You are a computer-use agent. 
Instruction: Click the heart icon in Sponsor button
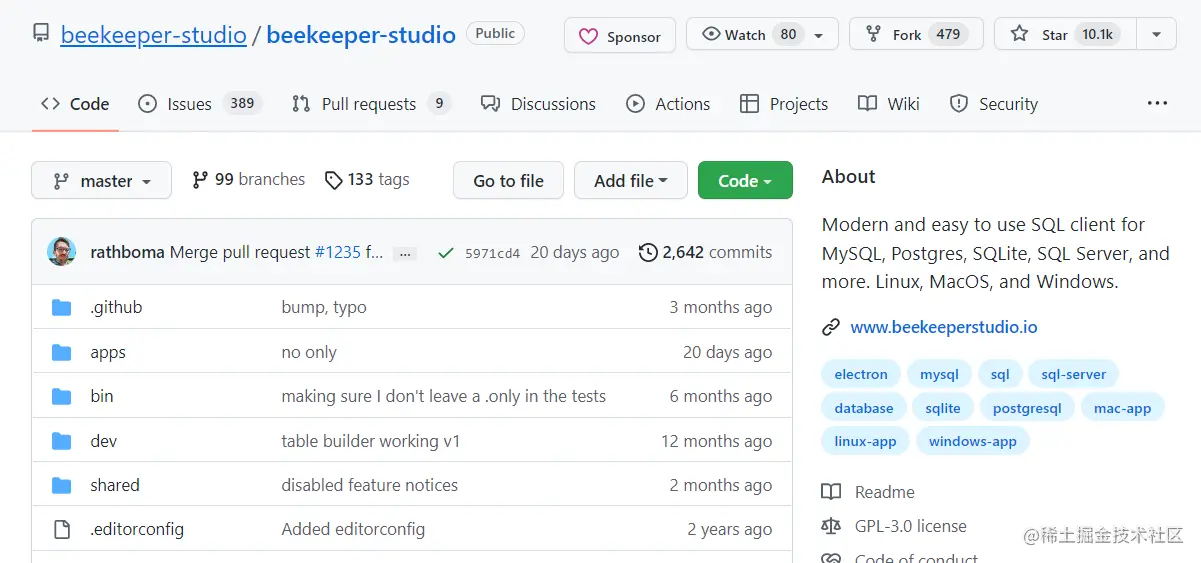[x=588, y=36]
